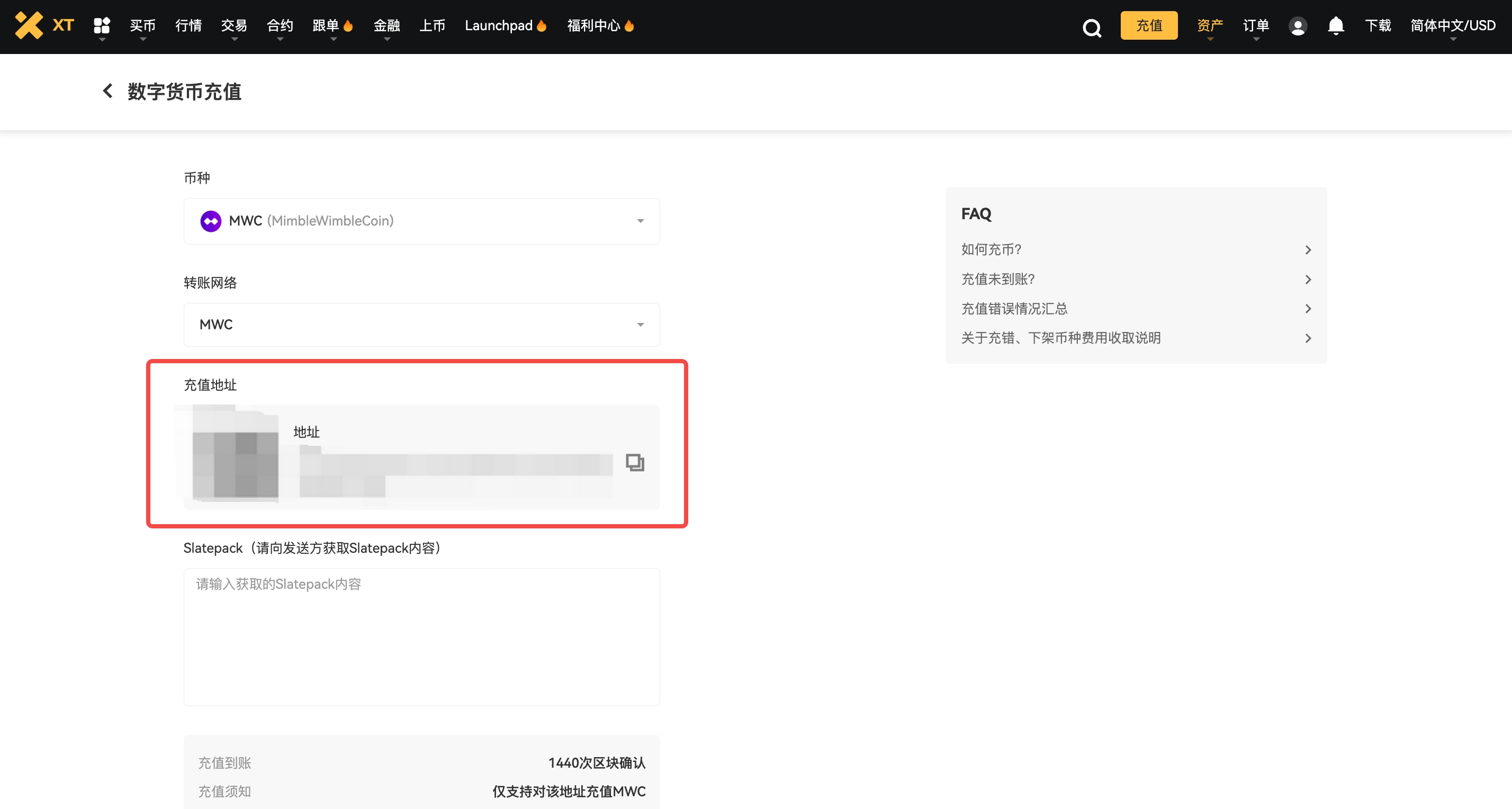Click the MWC coin logo icon
This screenshot has height=809, width=1512.
tap(211, 221)
